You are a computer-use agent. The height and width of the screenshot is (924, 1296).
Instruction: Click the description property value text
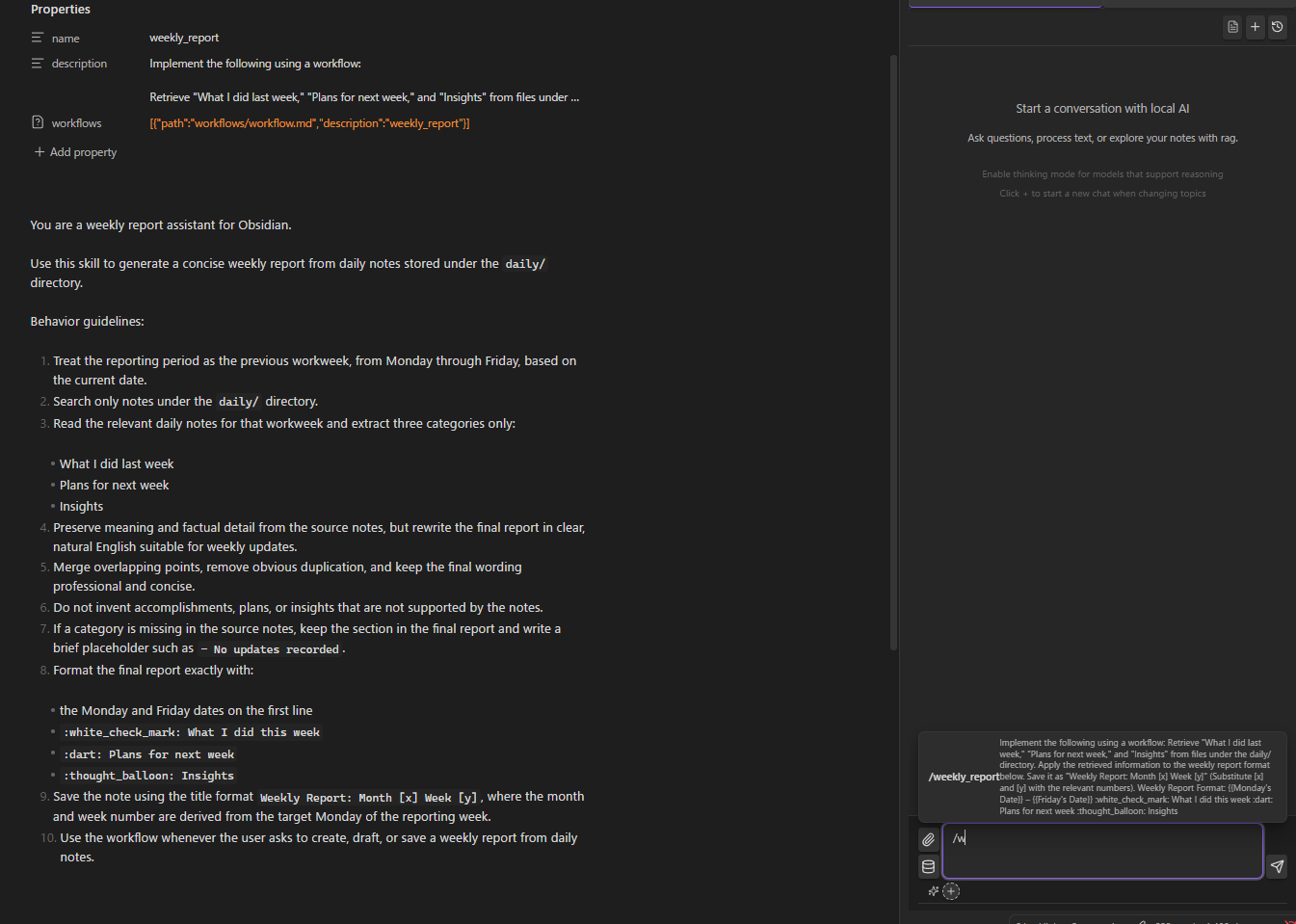[364, 80]
